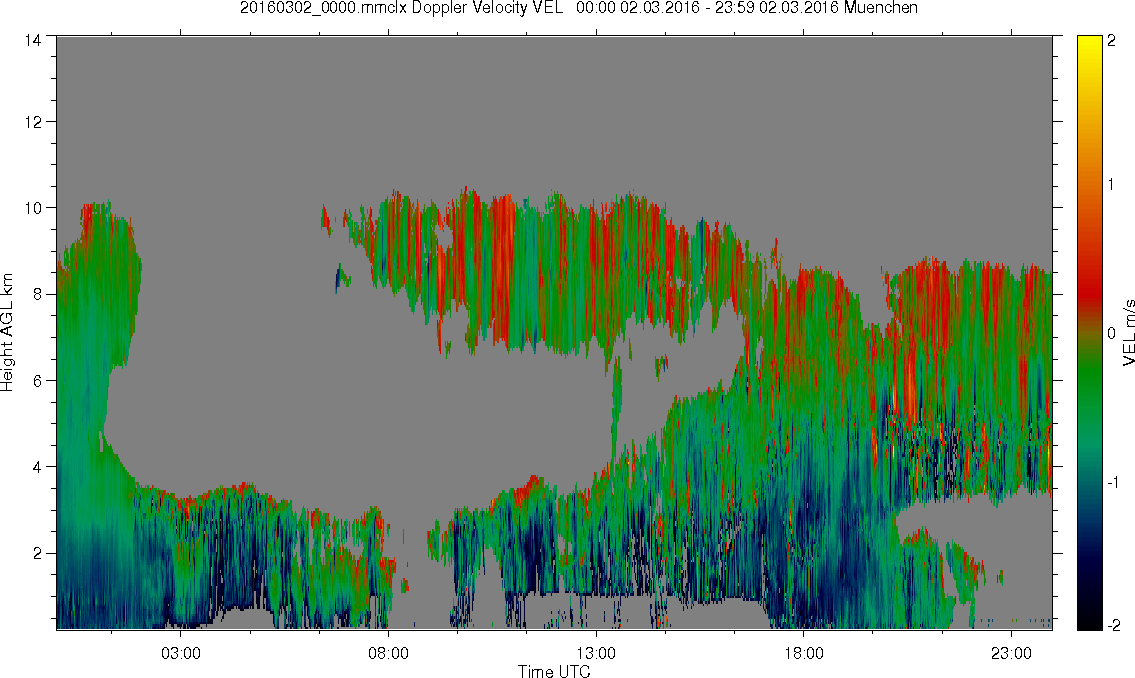The height and width of the screenshot is (678, 1135).
Task: Click the 'Muenchen' station name in the title
Action: coord(881,8)
